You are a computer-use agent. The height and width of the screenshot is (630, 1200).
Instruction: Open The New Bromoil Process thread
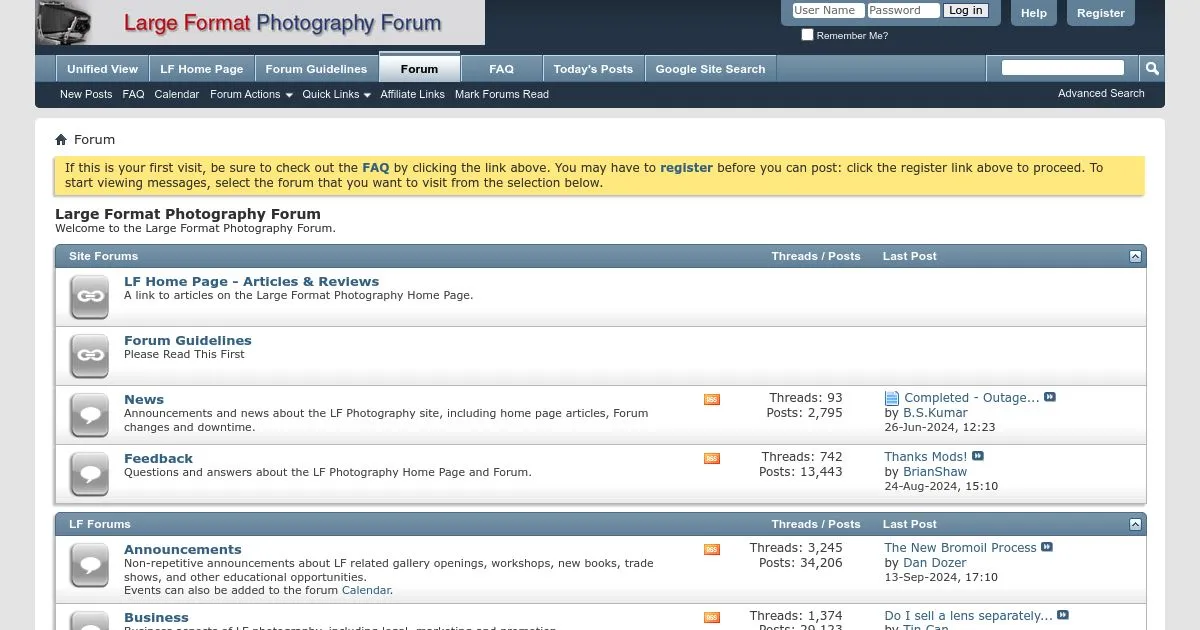(x=960, y=548)
